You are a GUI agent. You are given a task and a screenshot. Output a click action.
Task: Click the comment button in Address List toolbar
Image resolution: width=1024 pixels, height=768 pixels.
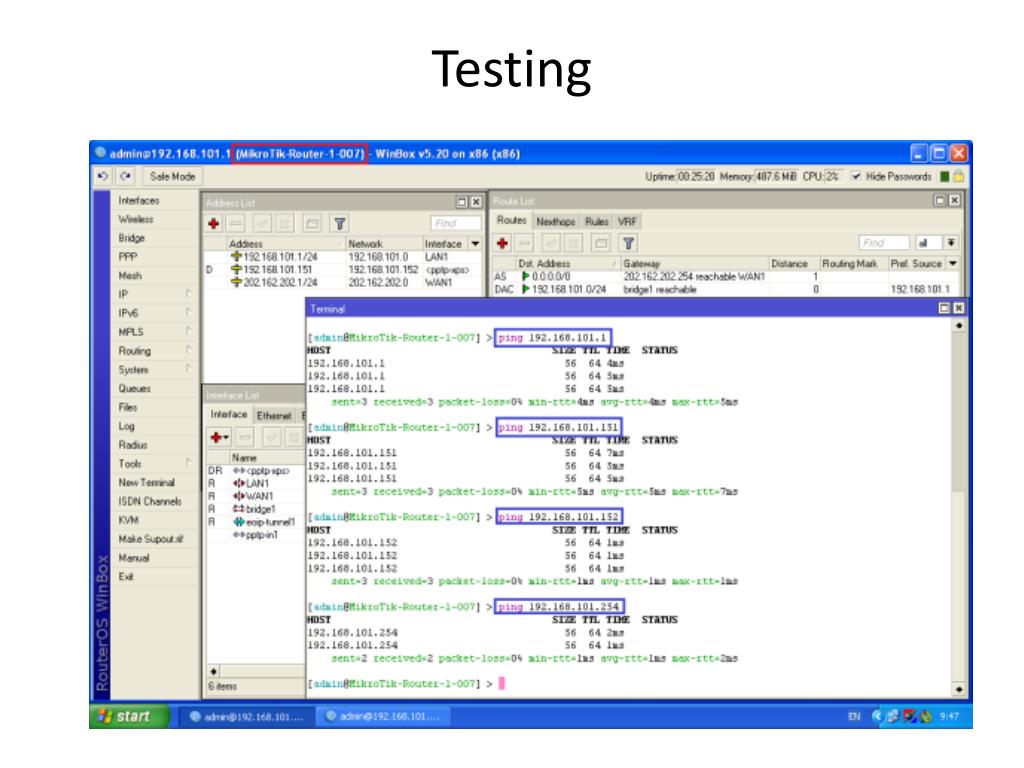312,224
